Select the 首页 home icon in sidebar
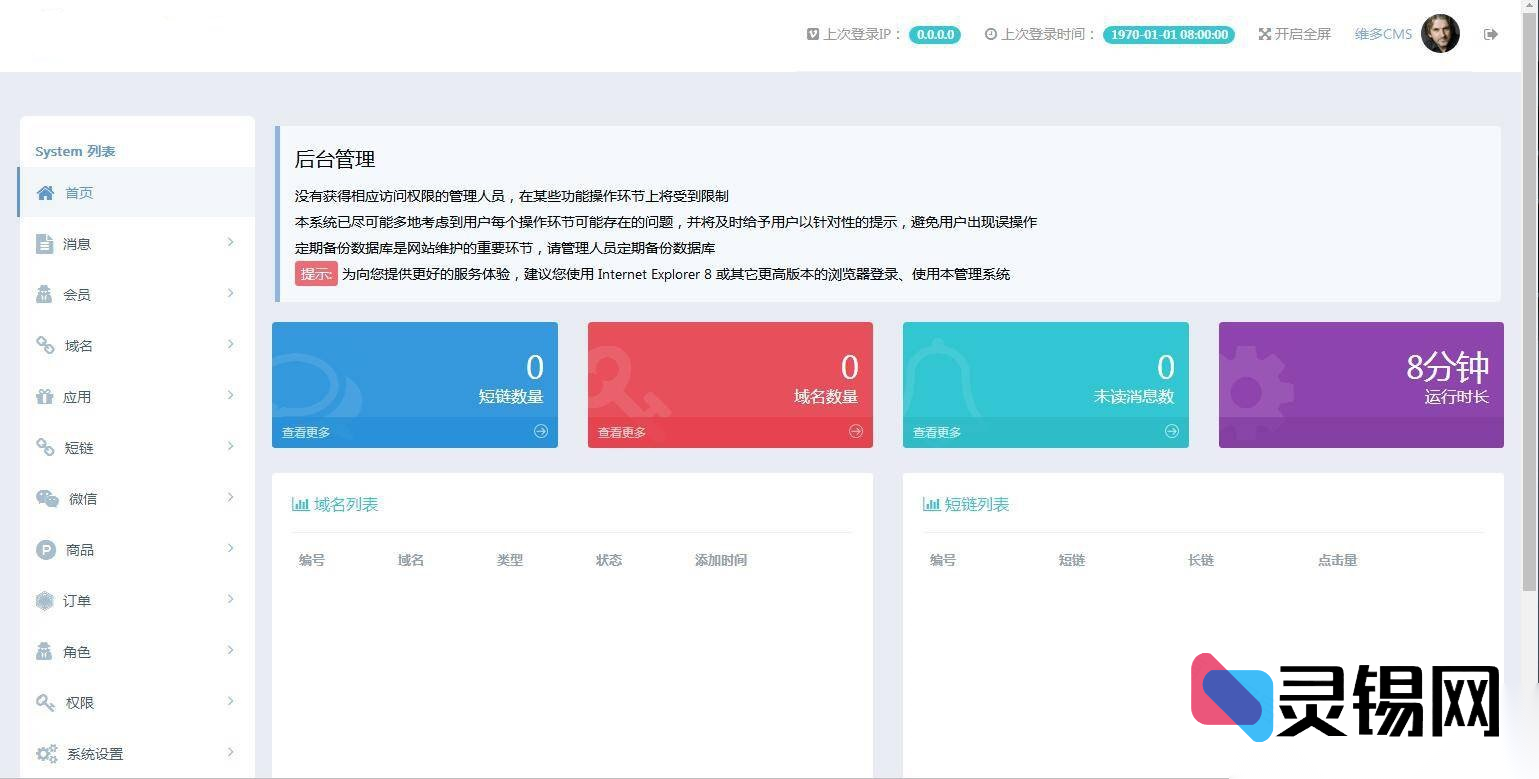1539x779 pixels. coord(45,192)
